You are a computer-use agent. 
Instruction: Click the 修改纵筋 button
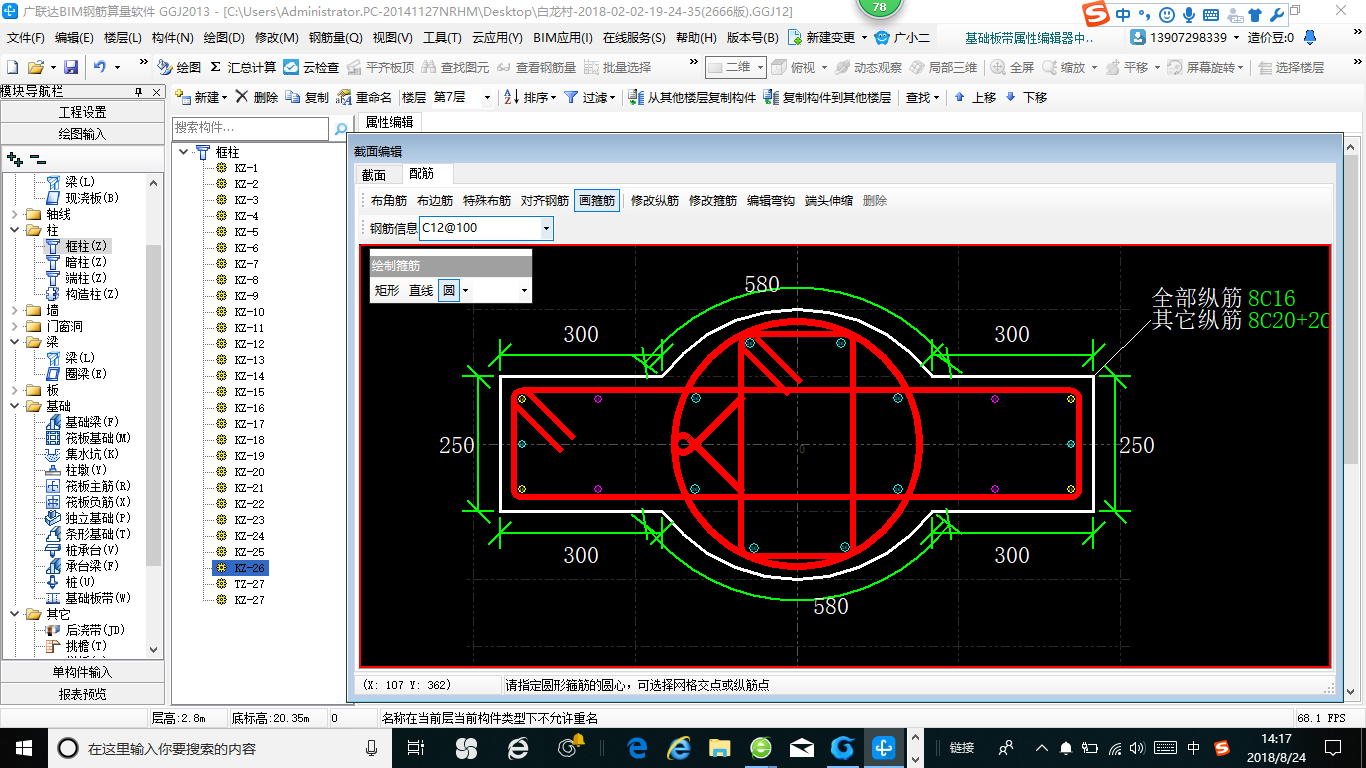tap(655, 200)
